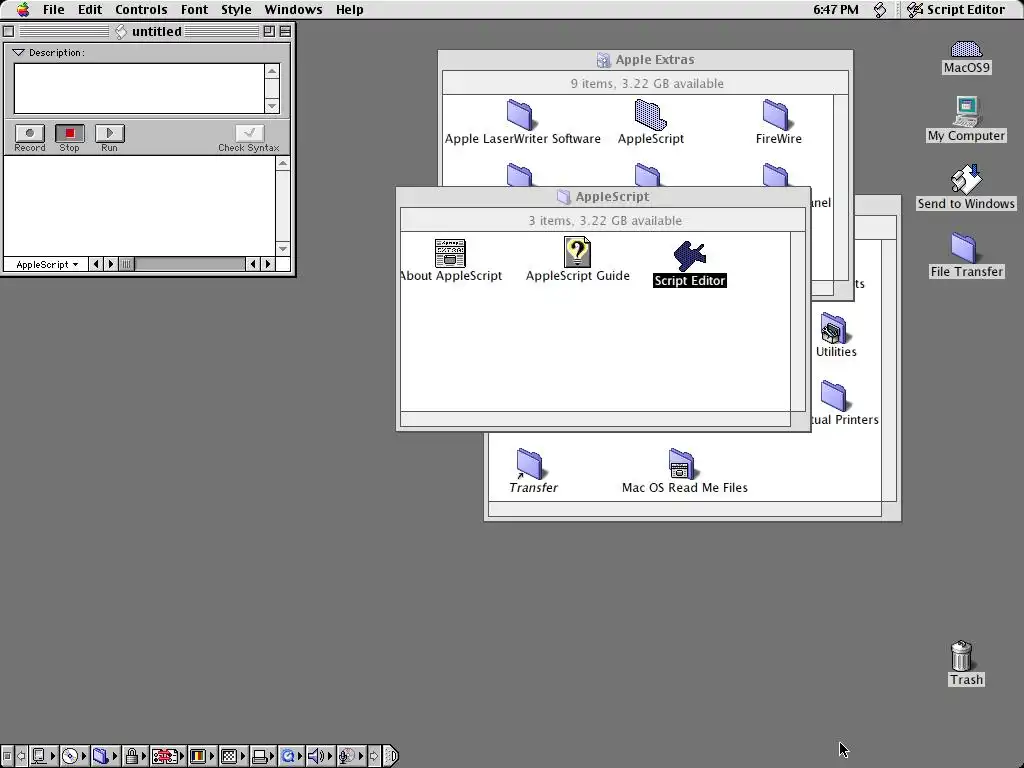Click the Control Strip close box at left end
The image size is (1024, 768).
coord(7,756)
